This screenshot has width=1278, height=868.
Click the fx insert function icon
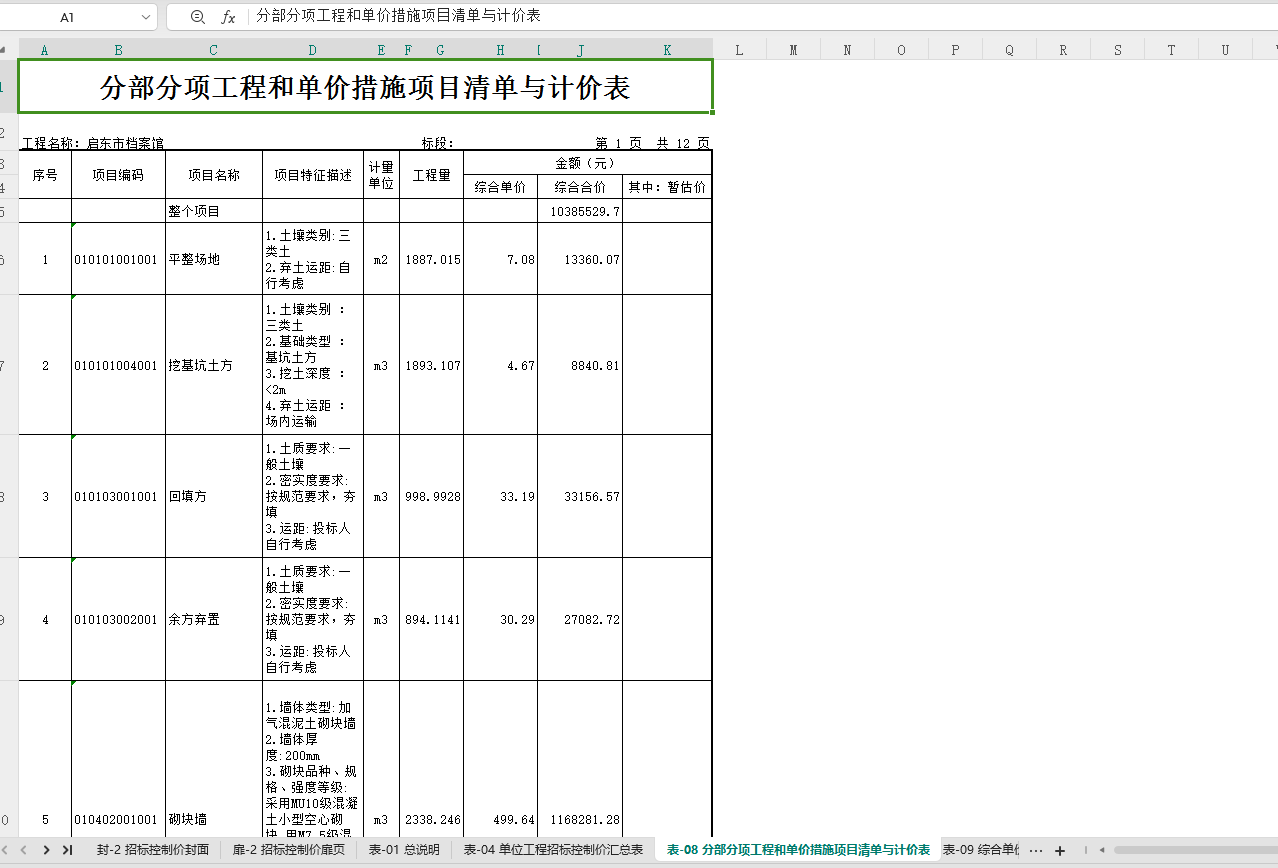(x=228, y=17)
